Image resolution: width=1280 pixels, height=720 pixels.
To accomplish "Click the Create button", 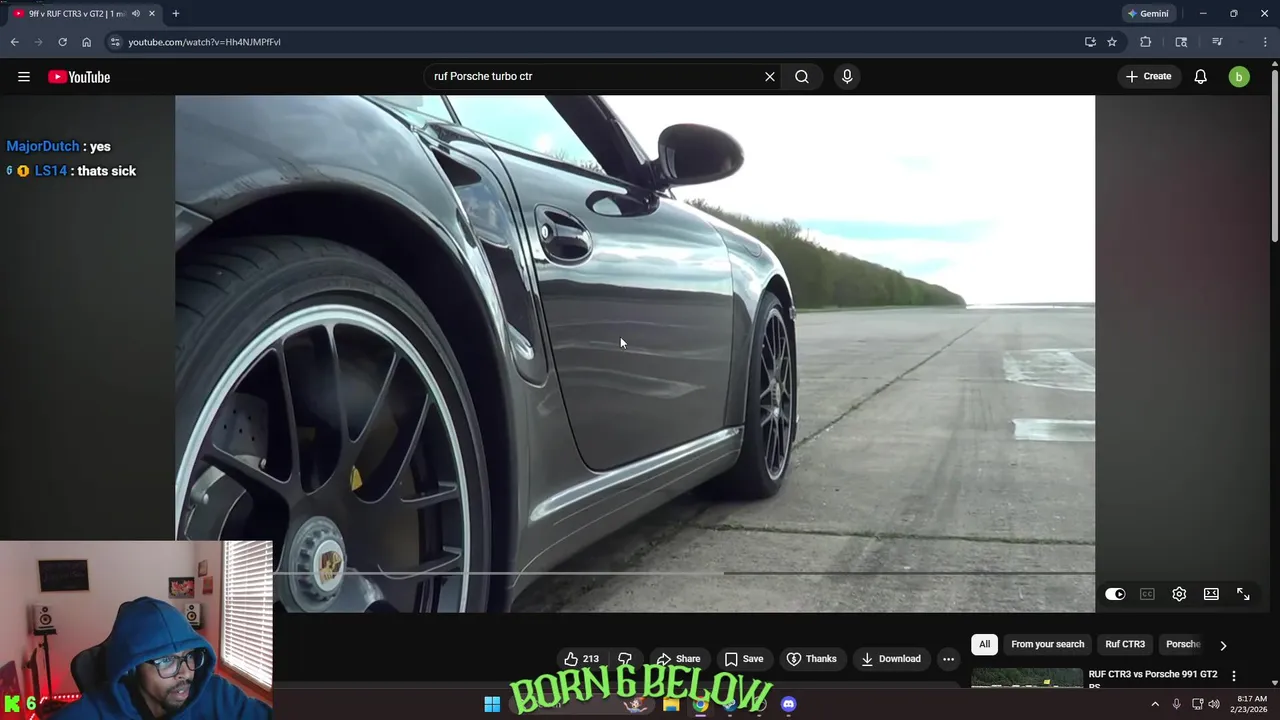I will 1148,77.
